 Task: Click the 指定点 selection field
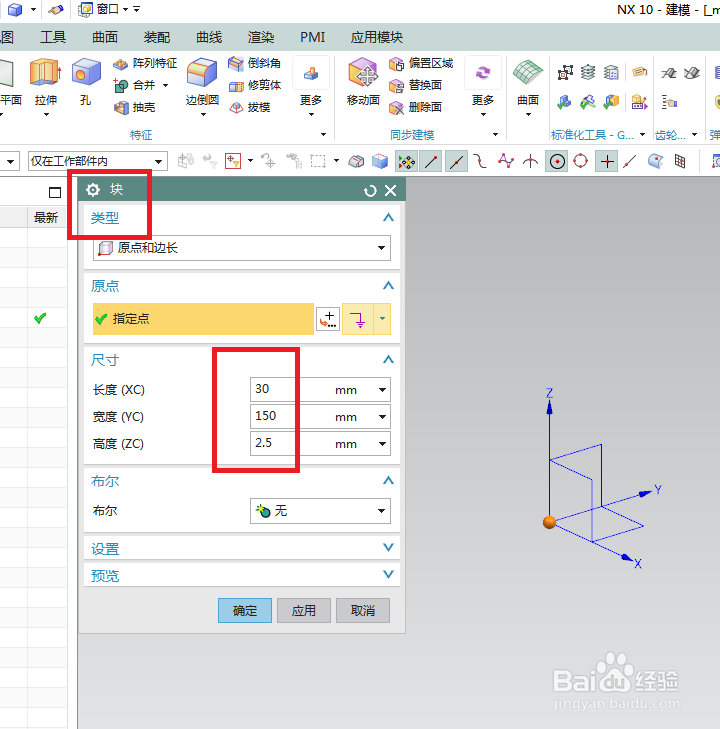(204, 319)
